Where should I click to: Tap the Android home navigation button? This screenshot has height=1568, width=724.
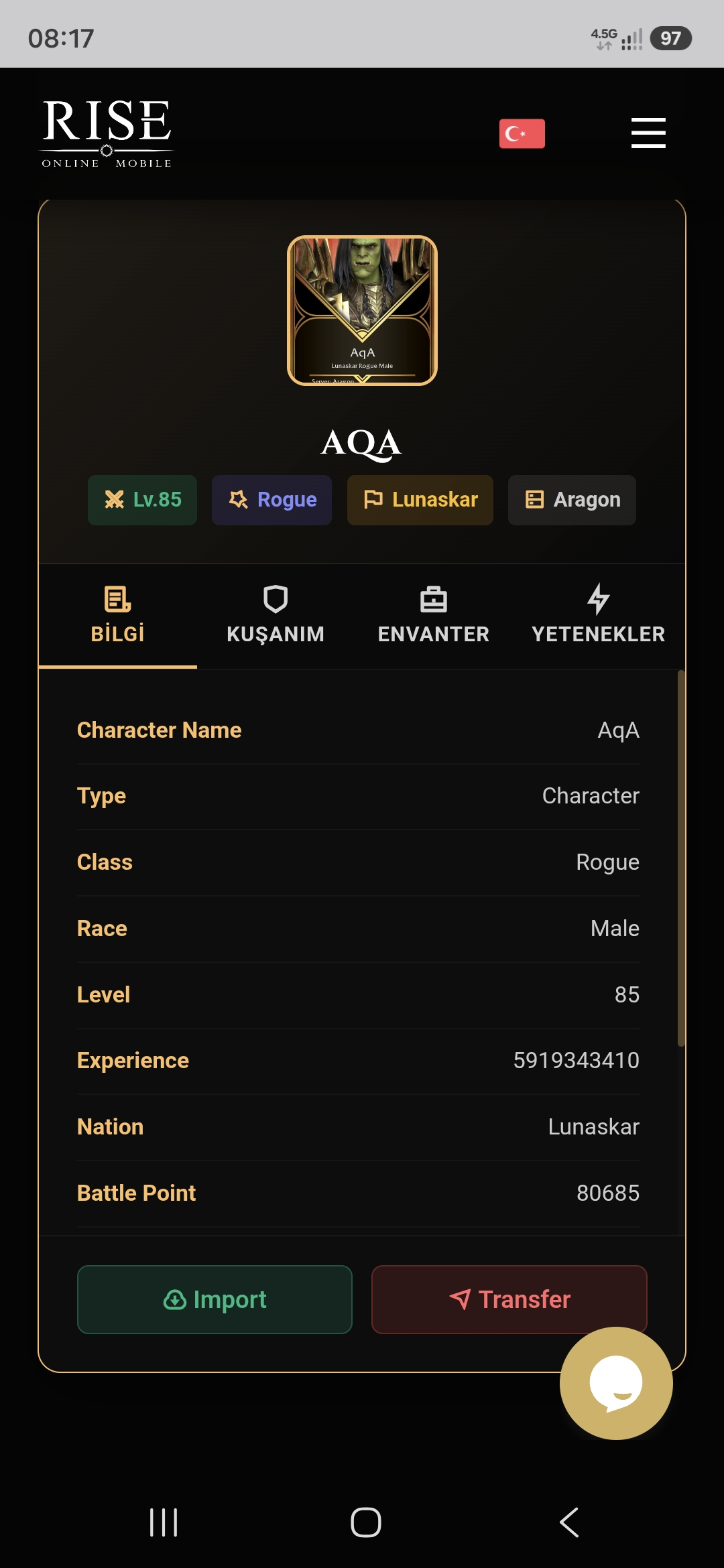pyautogui.click(x=366, y=1522)
